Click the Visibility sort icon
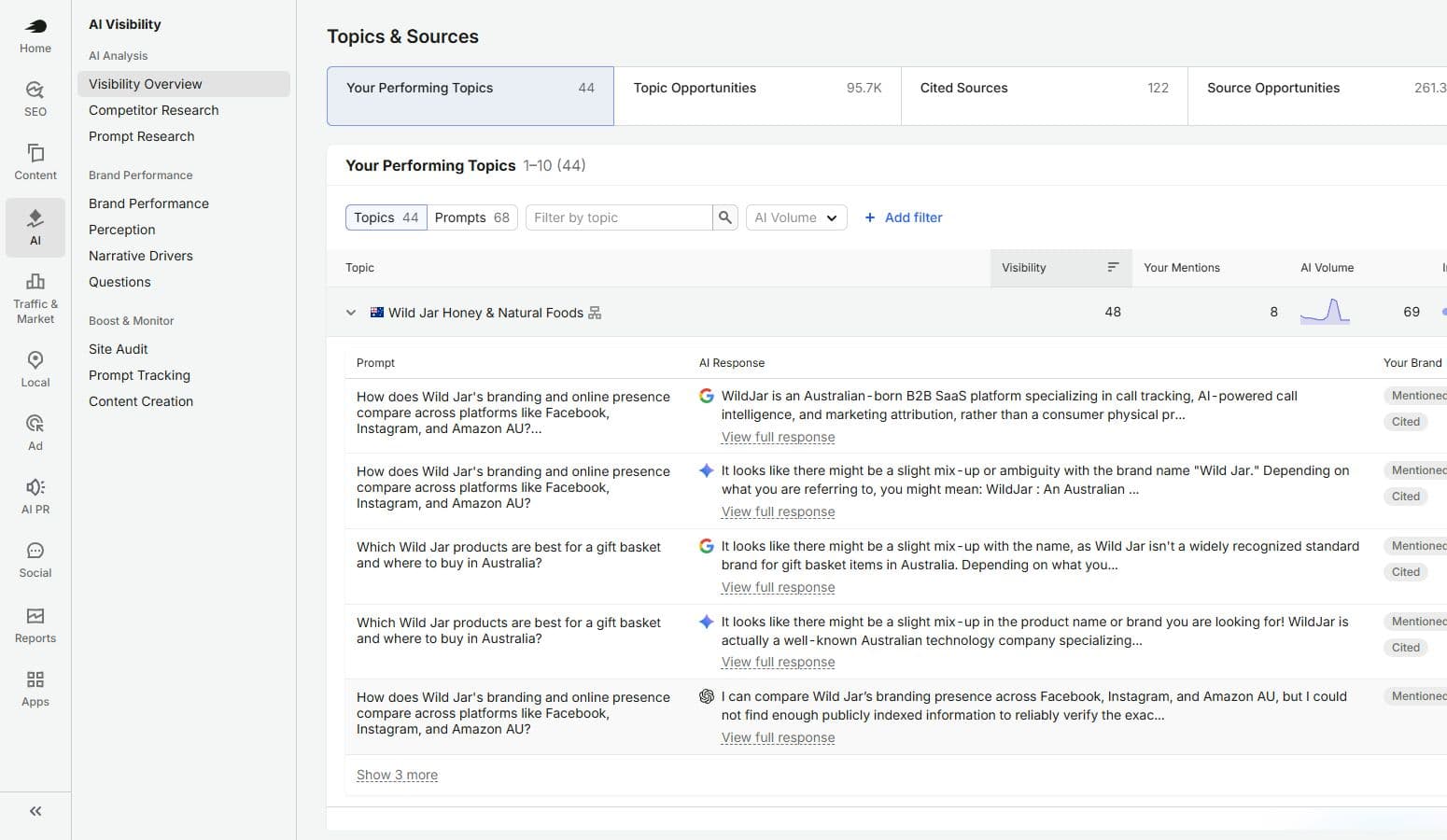 pyautogui.click(x=1113, y=267)
